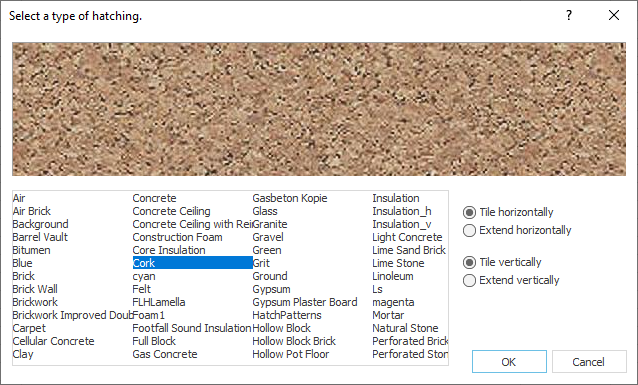Select Grit in the list
Viewport: 638px width, 385px height.
(261, 263)
